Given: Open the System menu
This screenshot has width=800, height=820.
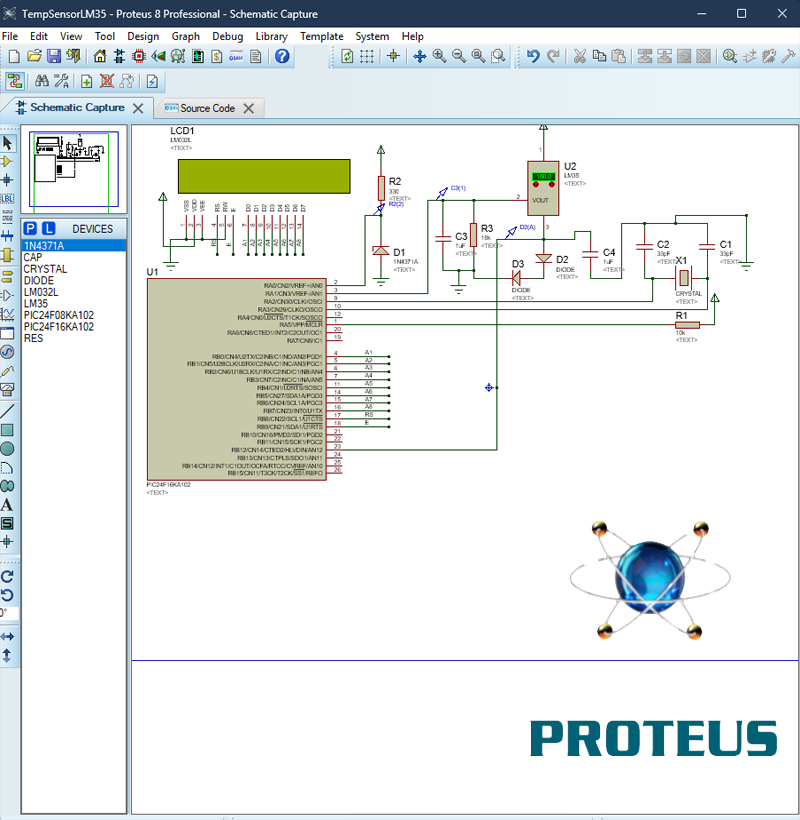Looking at the screenshot, I should click(x=372, y=36).
